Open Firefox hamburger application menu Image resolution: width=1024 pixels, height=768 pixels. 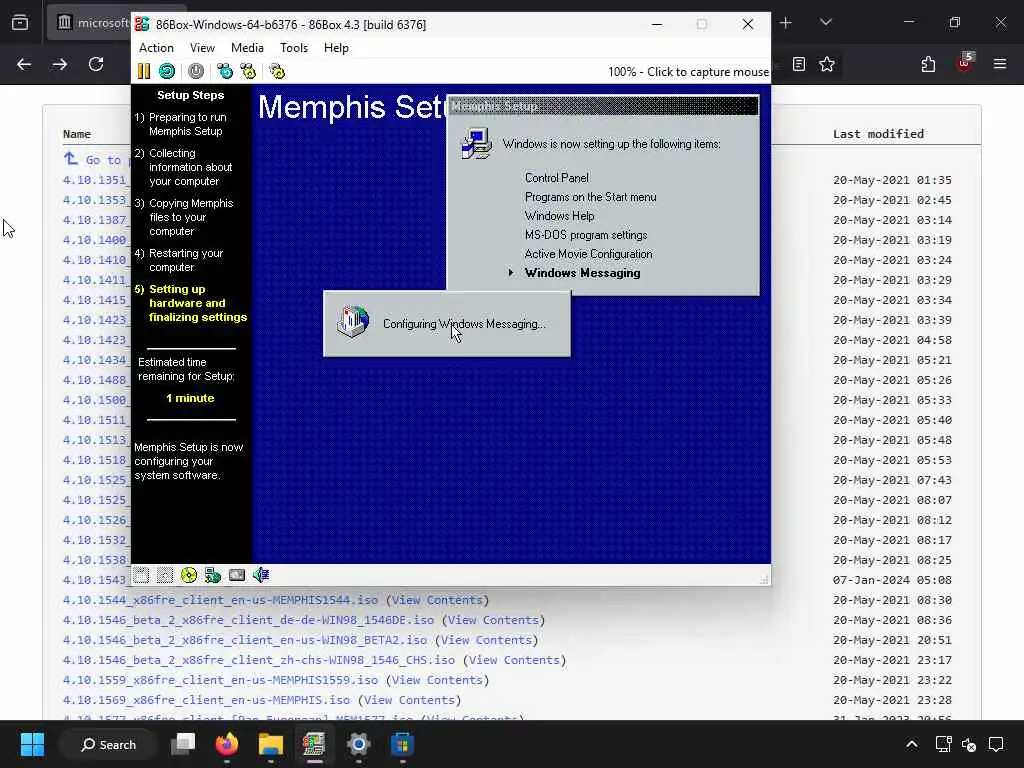[1000, 64]
